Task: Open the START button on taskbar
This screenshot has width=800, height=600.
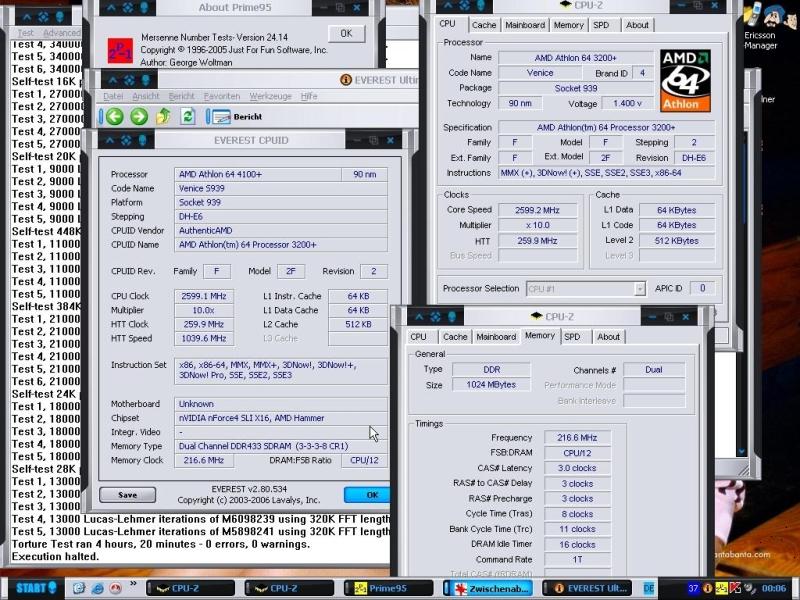Action: pos(36,588)
